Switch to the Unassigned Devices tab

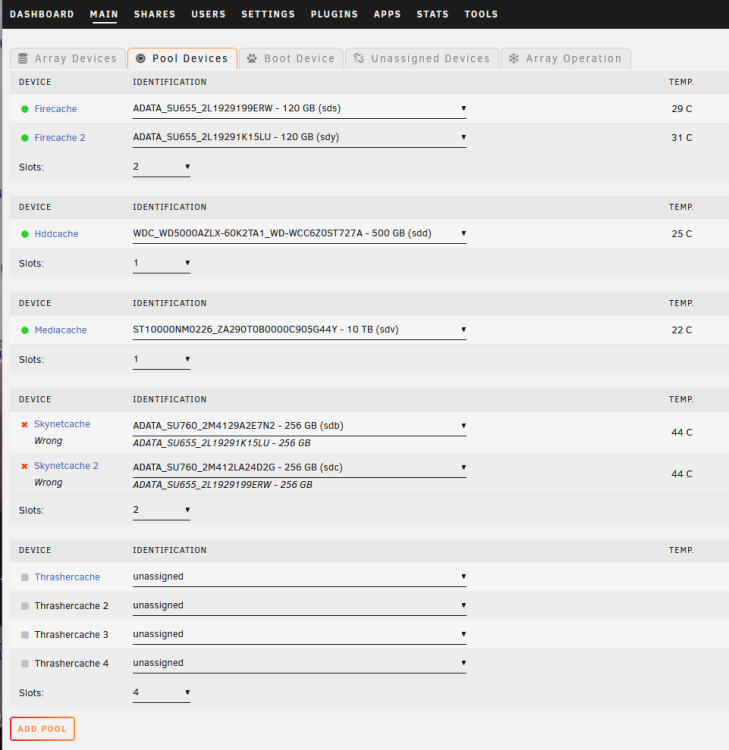(422, 58)
